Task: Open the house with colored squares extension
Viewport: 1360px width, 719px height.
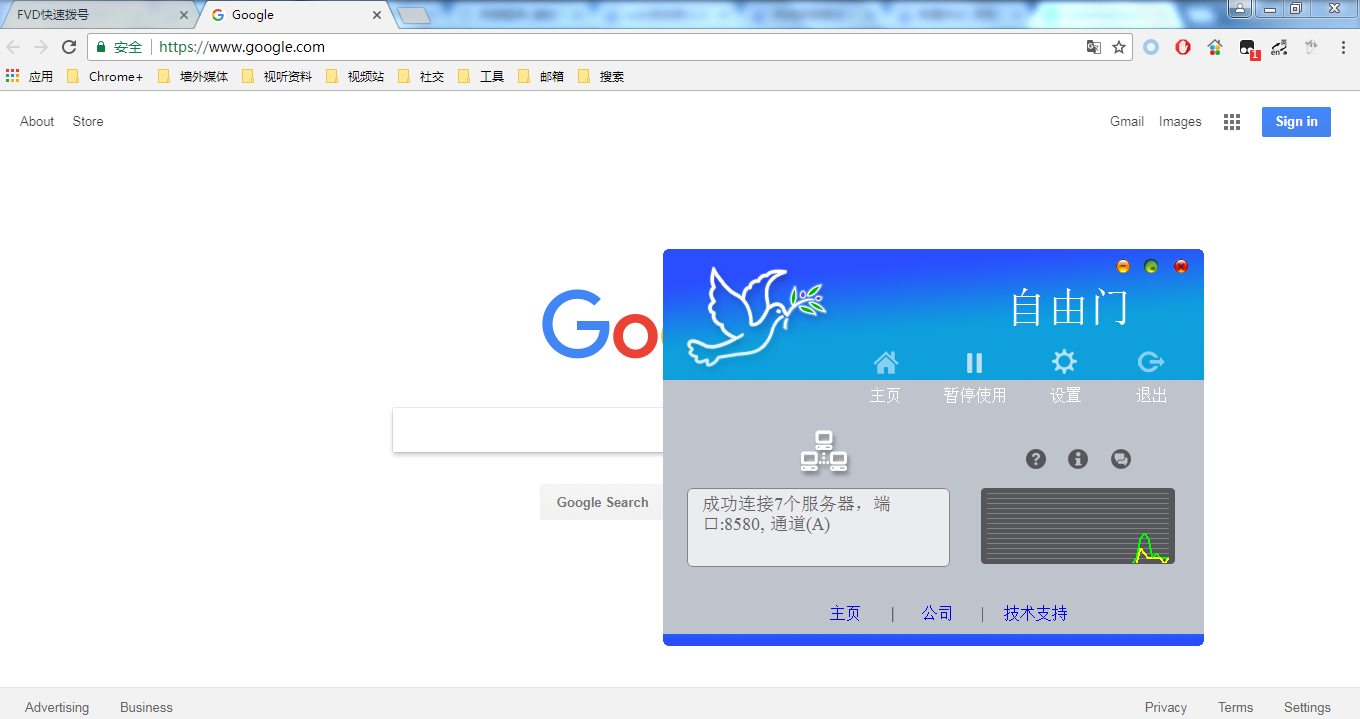Action: pos(1215,47)
